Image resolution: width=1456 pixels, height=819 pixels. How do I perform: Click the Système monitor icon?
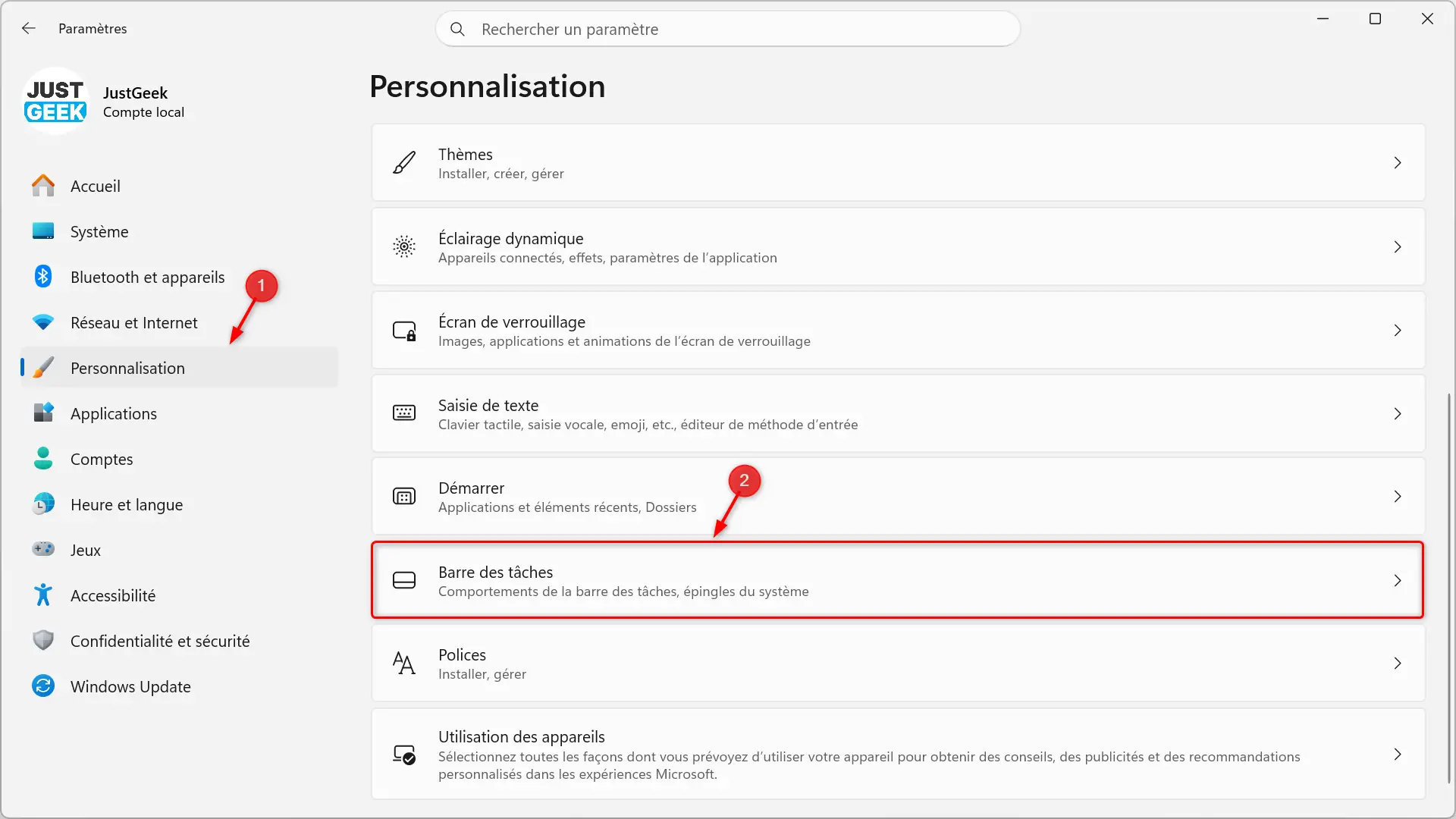[x=43, y=231]
